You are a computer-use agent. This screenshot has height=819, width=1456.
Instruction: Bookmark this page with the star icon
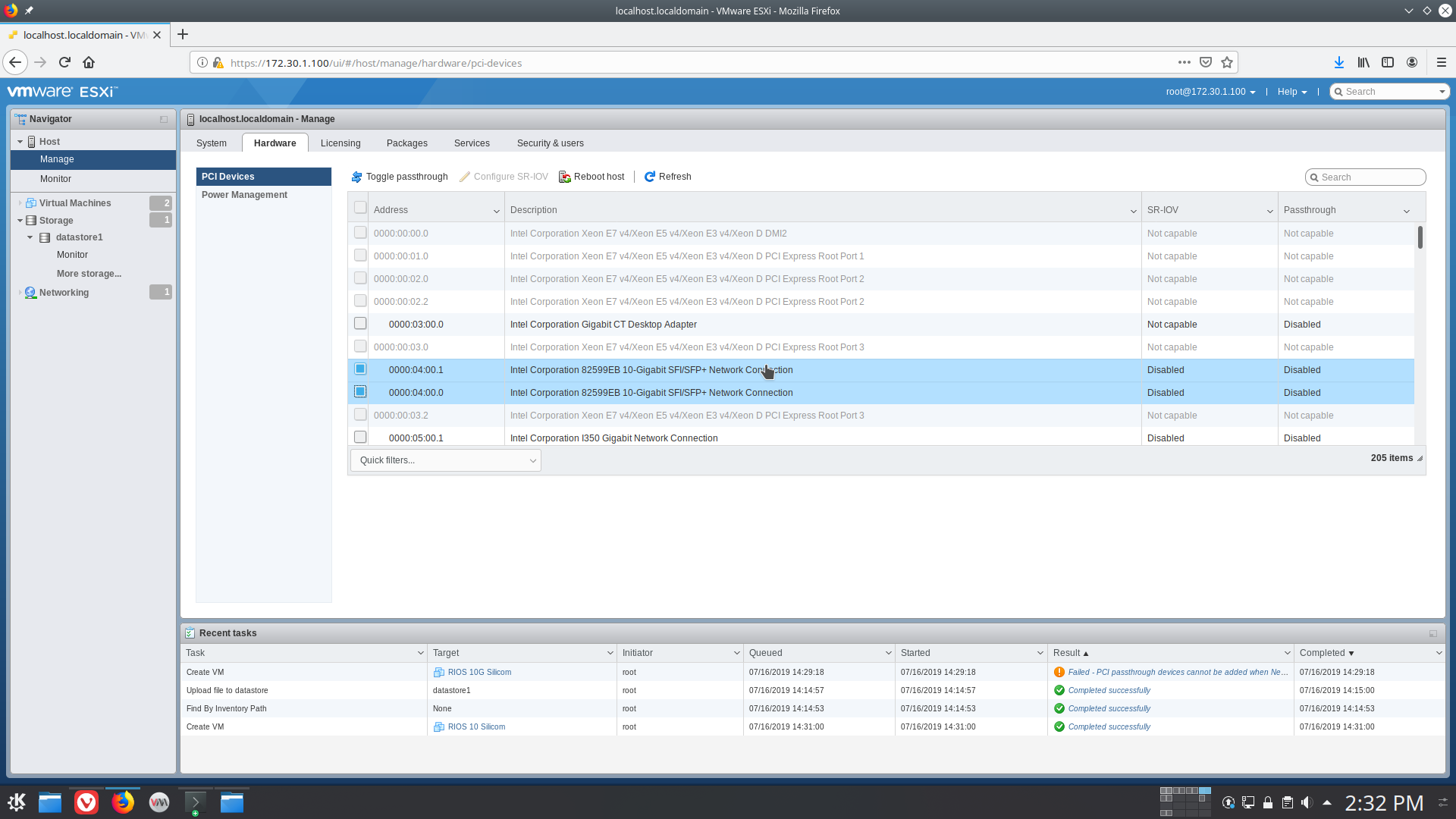coord(1227,62)
